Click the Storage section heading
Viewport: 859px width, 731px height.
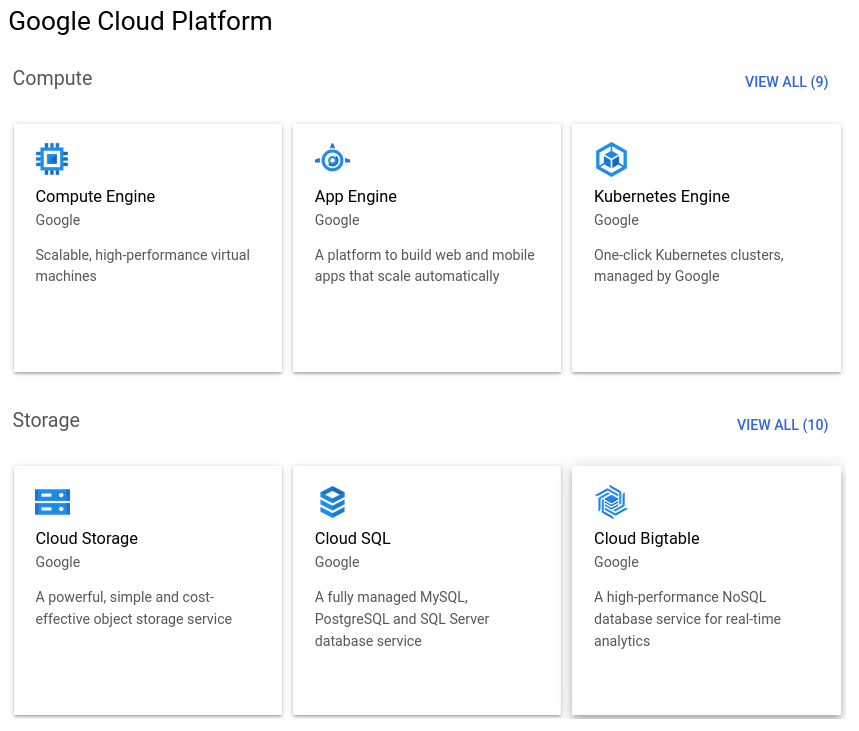pos(46,420)
